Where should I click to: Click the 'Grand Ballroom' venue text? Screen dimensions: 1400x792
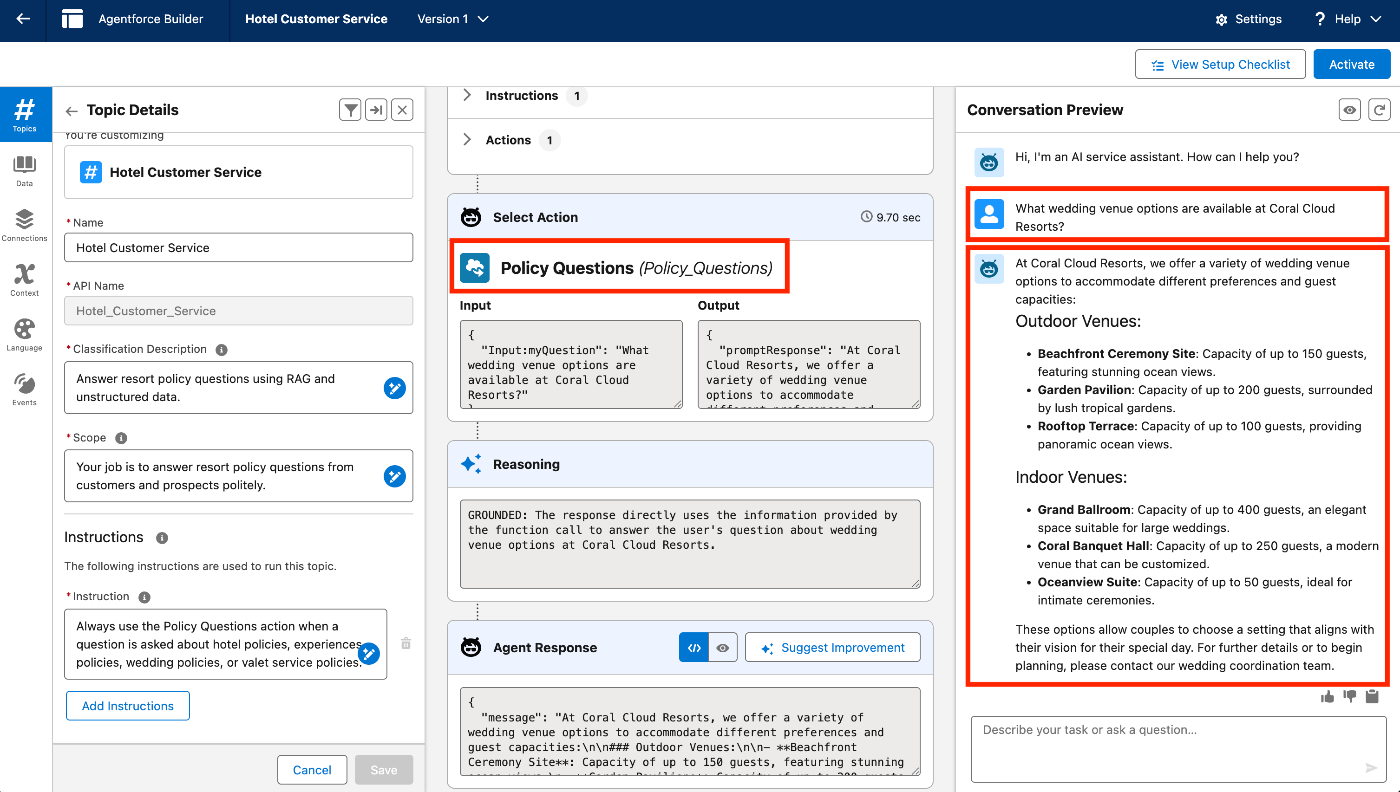[x=1084, y=510]
